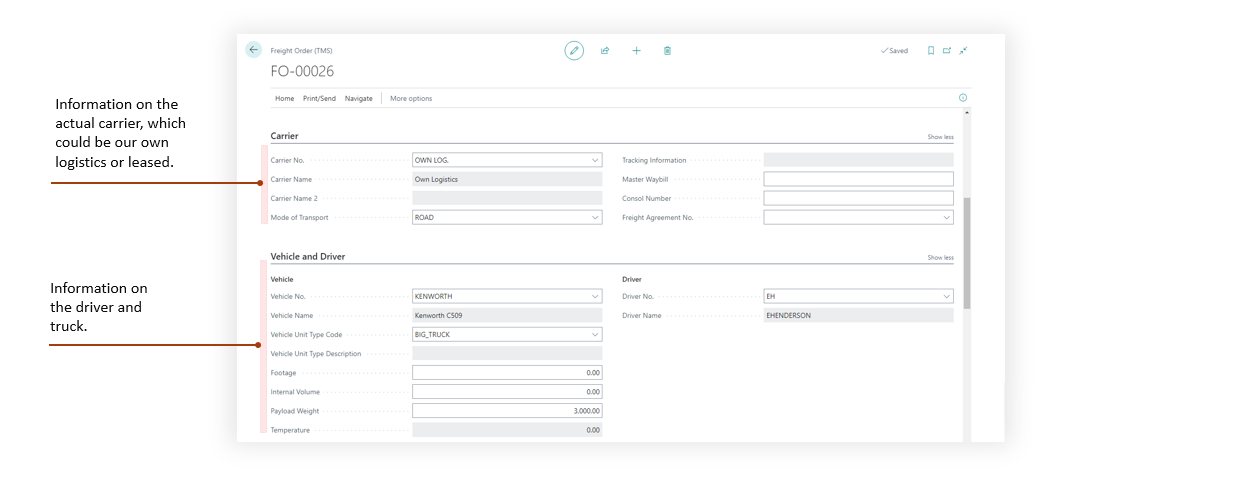Open the Mode of Transport dropdown
The height and width of the screenshot is (481, 1236).
tap(595, 217)
